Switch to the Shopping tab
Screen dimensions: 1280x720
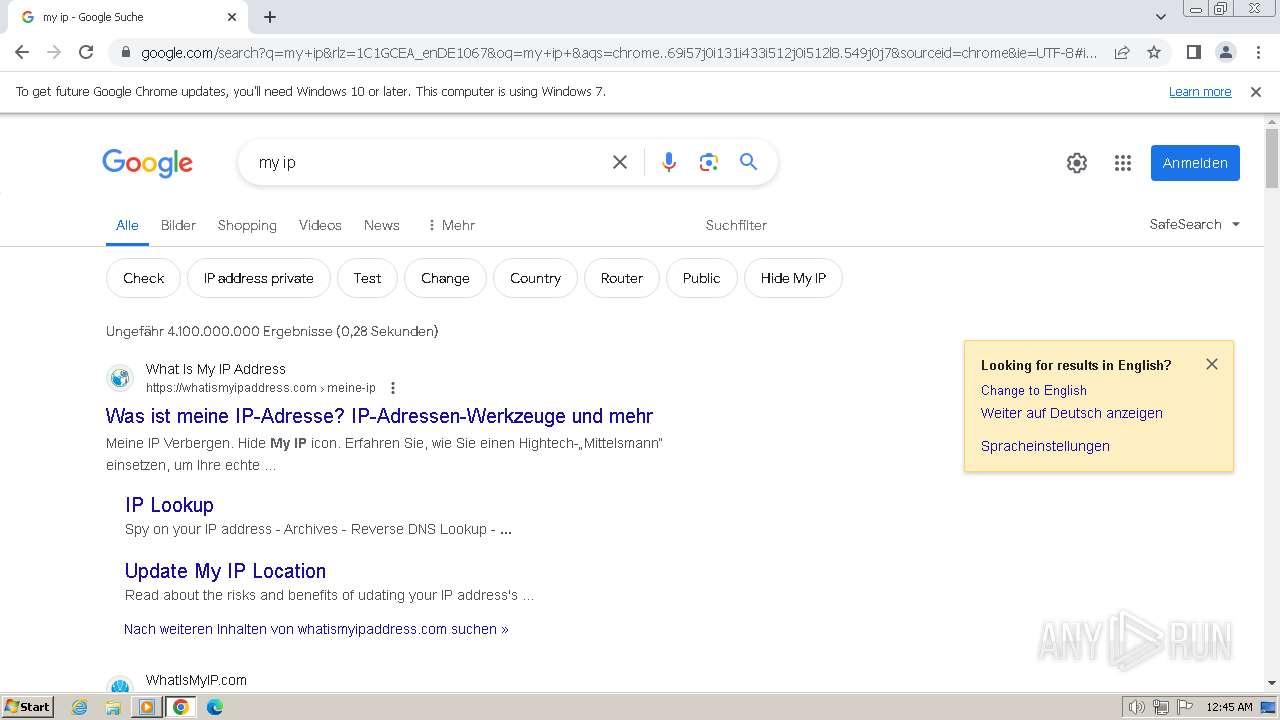[x=247, y=225]
